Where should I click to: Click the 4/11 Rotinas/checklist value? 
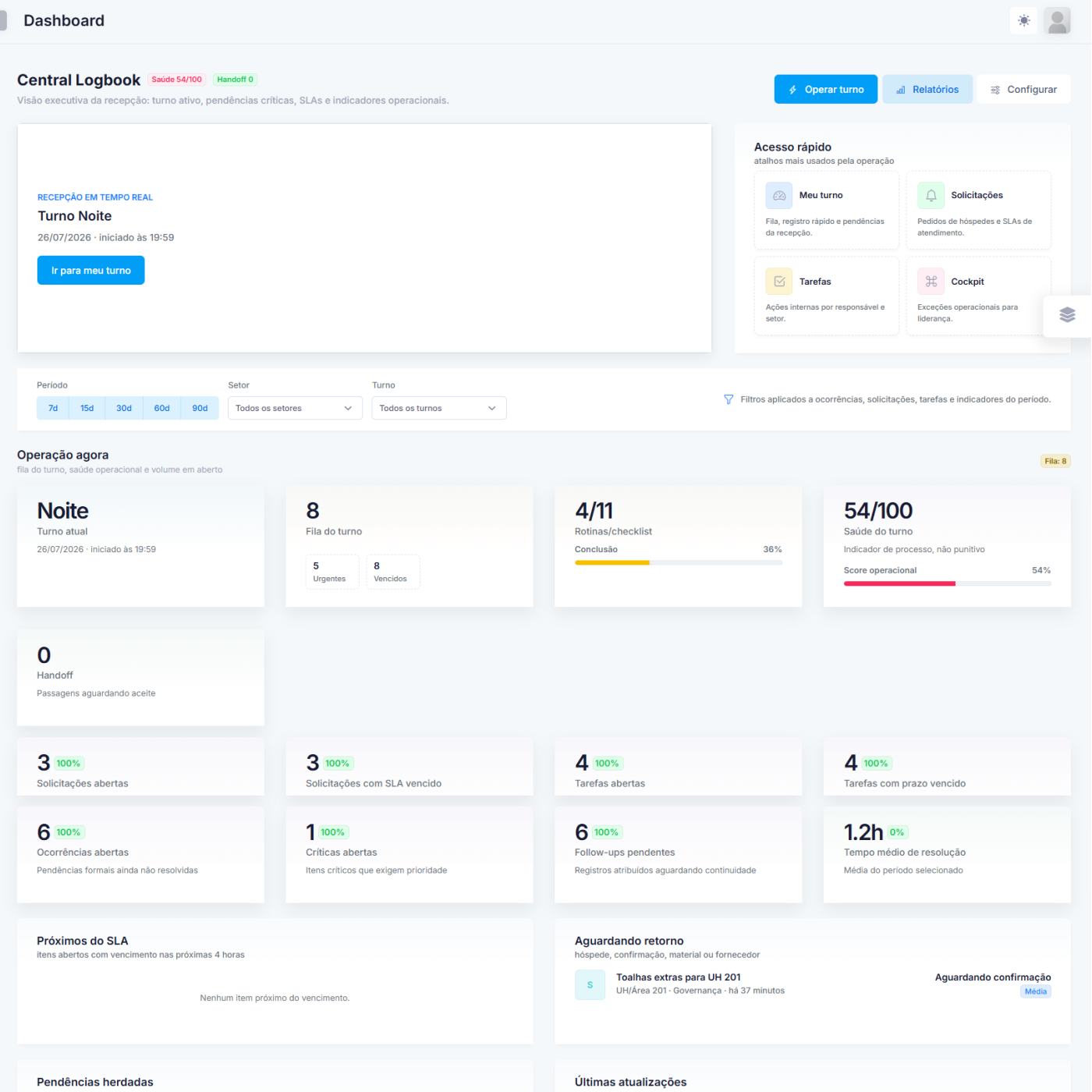click(x=594, y=511)
